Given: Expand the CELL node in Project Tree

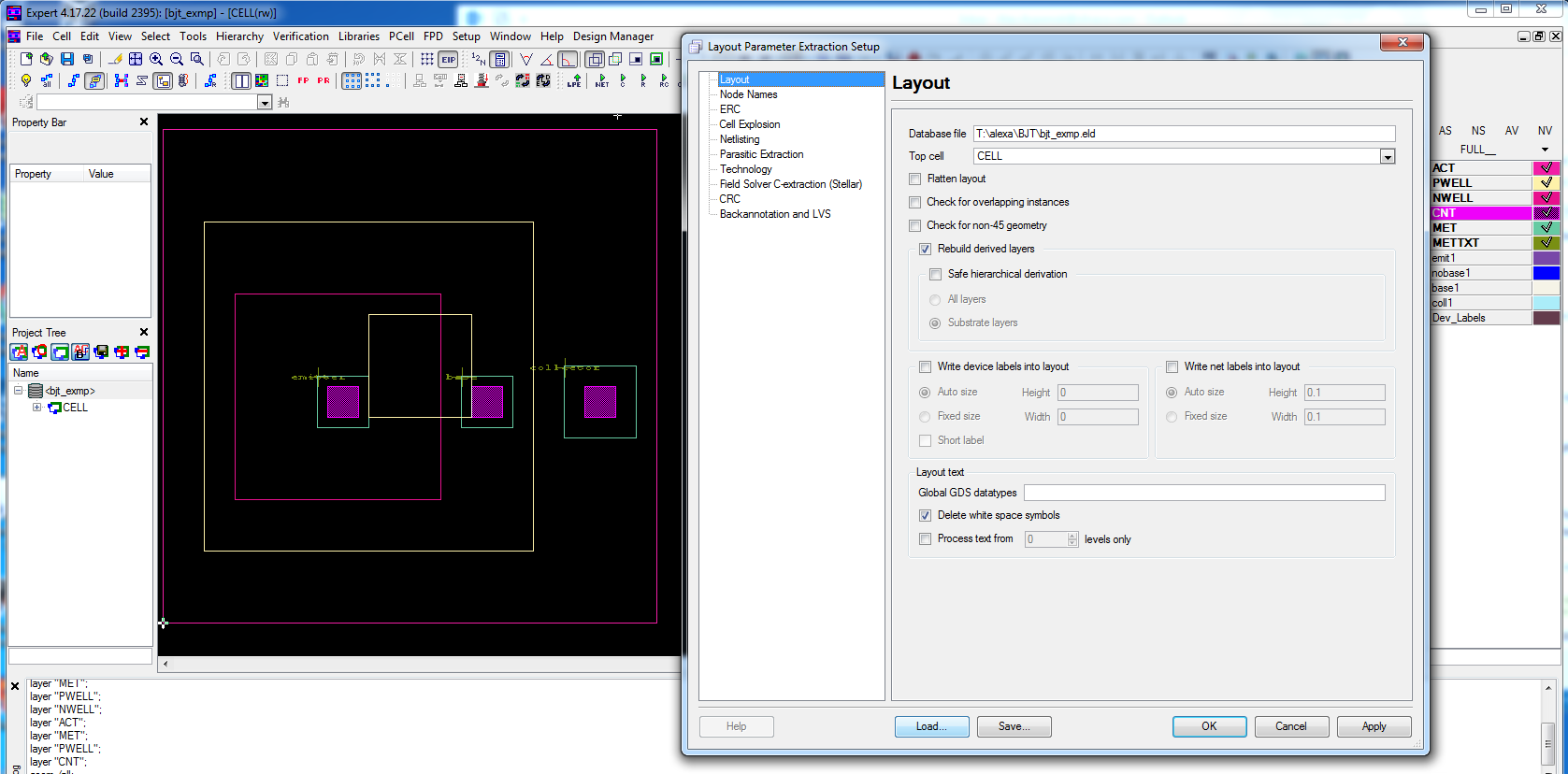Looking at the screenshot, I should [x=36, y=408].
